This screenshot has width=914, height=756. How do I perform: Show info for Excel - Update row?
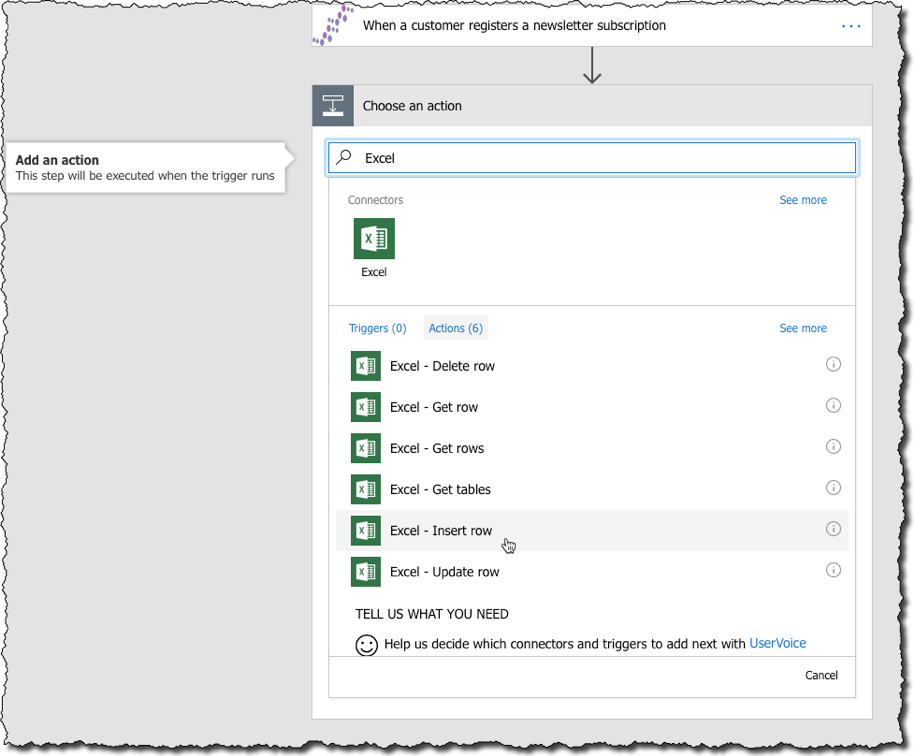(834, 570)
